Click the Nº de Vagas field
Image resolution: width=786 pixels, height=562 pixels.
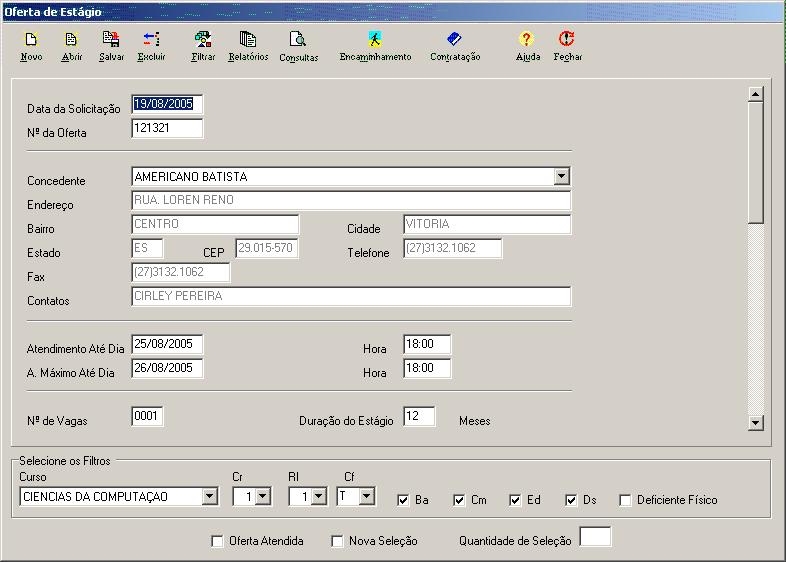[x=147, y=417]
